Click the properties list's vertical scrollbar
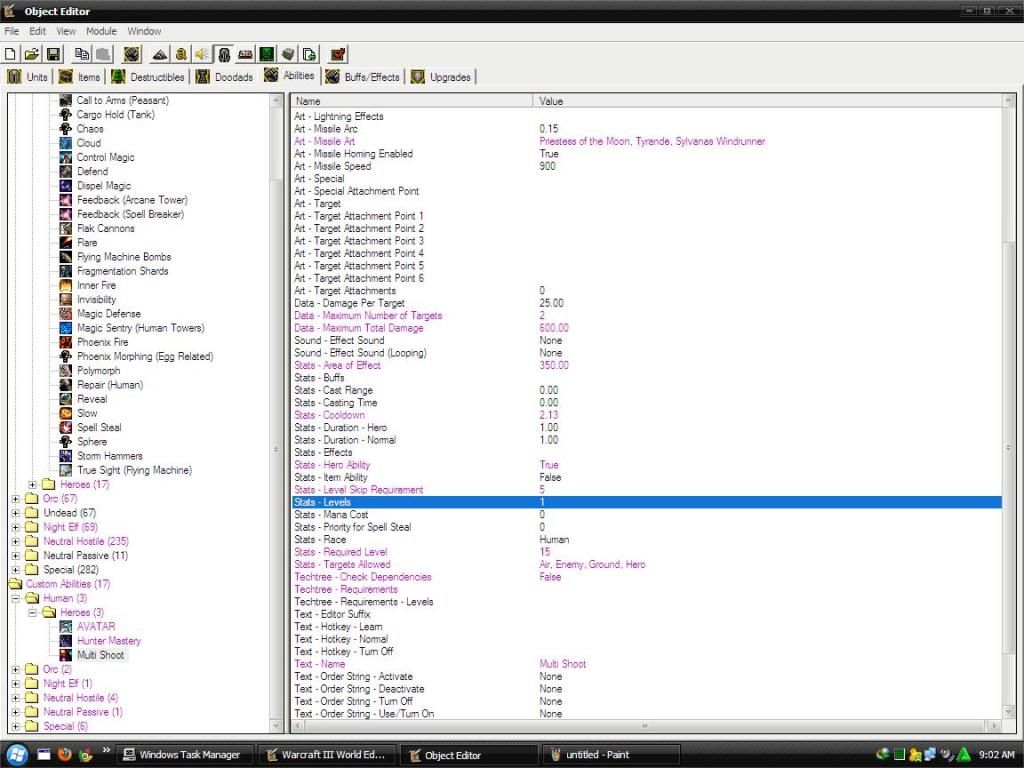This screenshot has height=768, width=1024. coord(1009,407)
